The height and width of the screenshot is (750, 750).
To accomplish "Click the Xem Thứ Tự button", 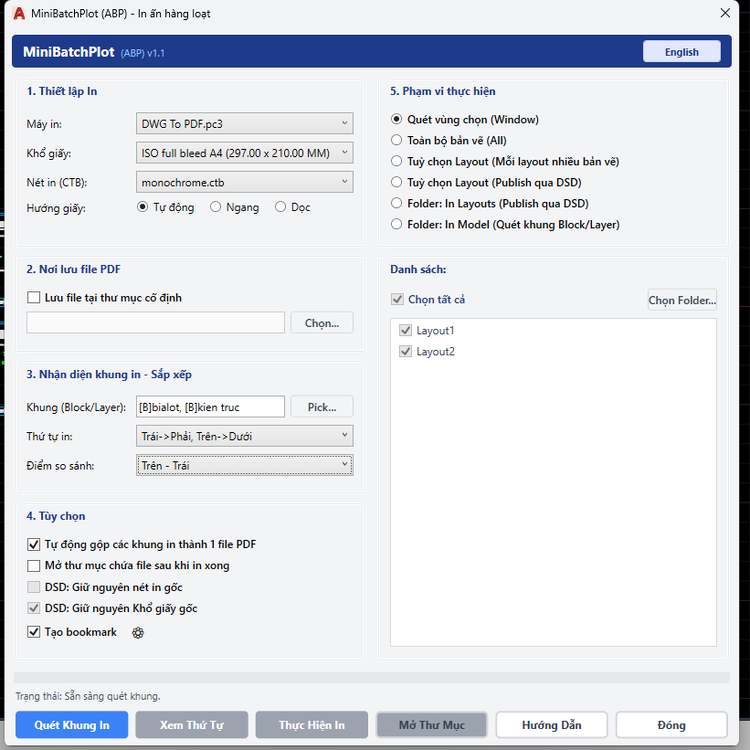I will tap(192, 725).
